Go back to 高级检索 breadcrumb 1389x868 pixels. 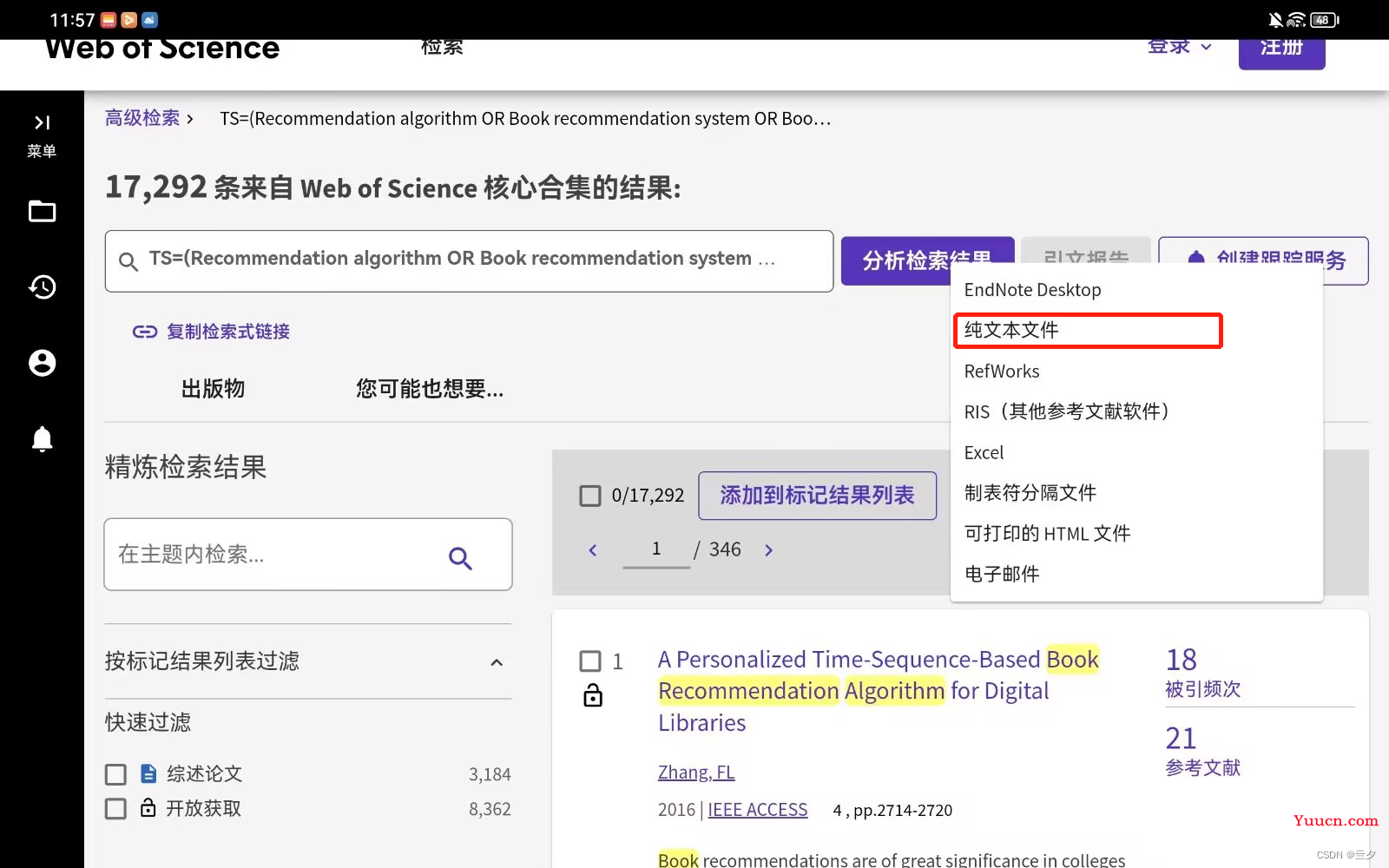(142, 118)
